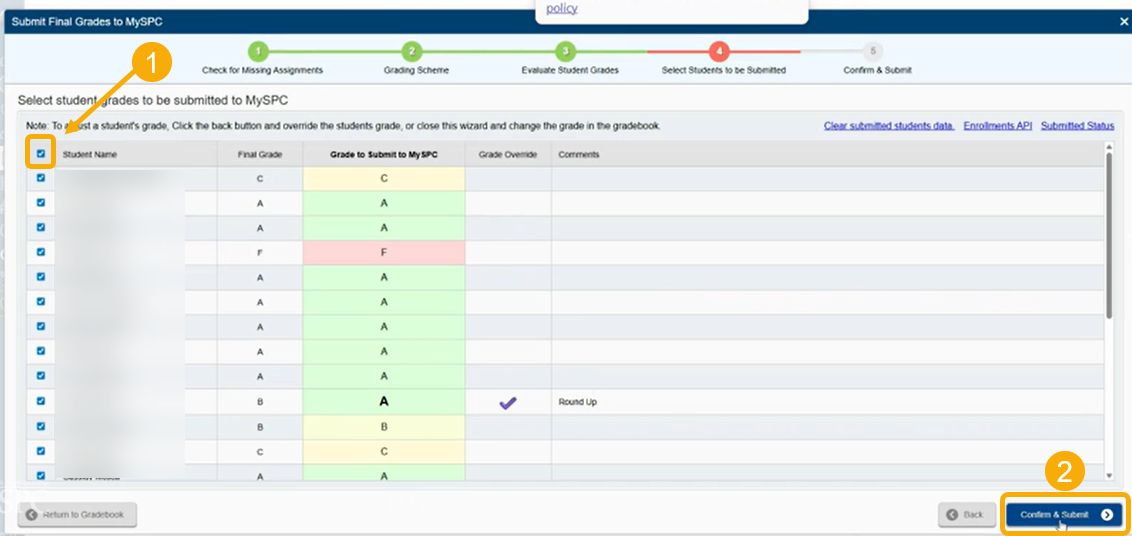This screenshot has height=536, width=1132.
Task: Uncheck the Round Up student's checkbox
Action: [40, 400]
